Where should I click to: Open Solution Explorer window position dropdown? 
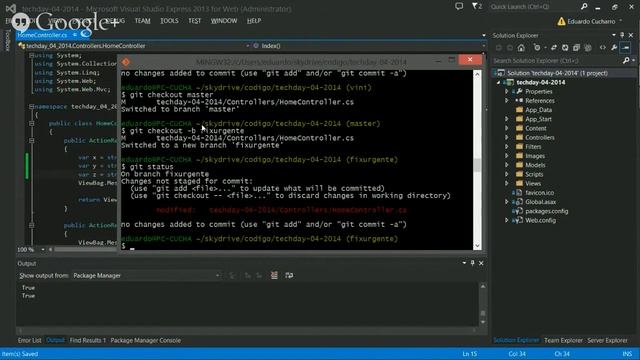[x=614, y=36]
